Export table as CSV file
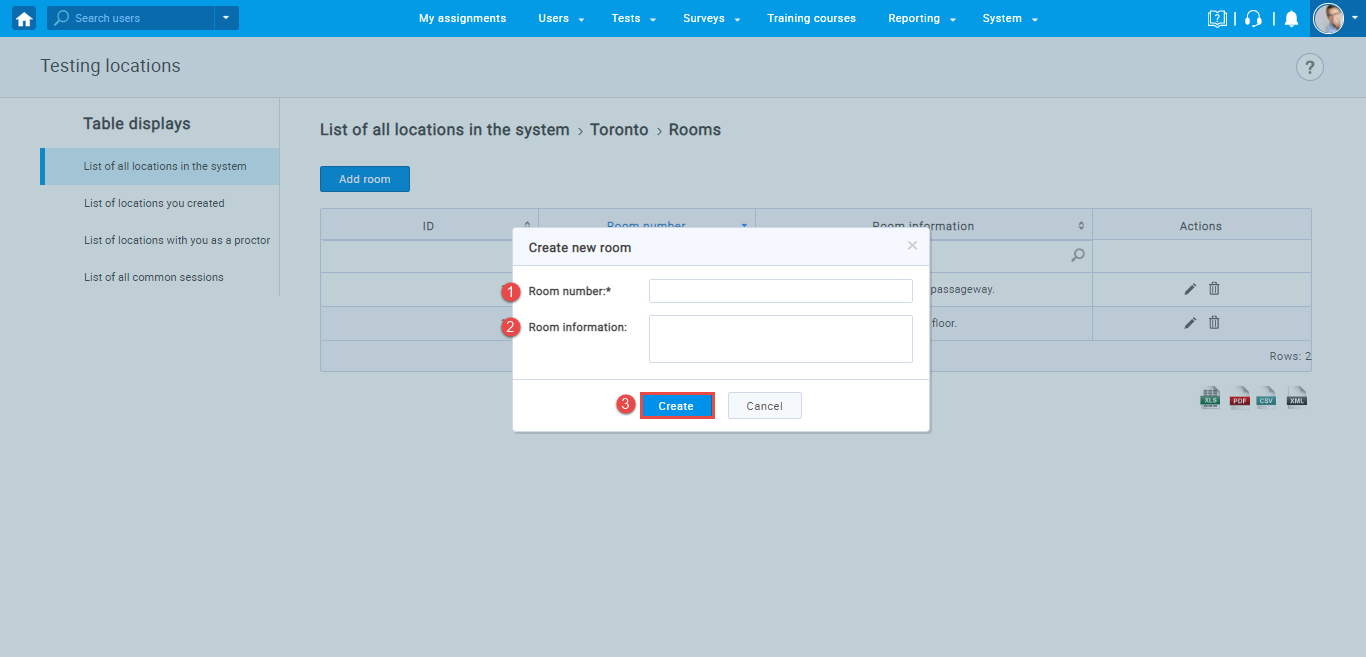The height and width of the screenshot is (657, 1366). coord(1267,398)
